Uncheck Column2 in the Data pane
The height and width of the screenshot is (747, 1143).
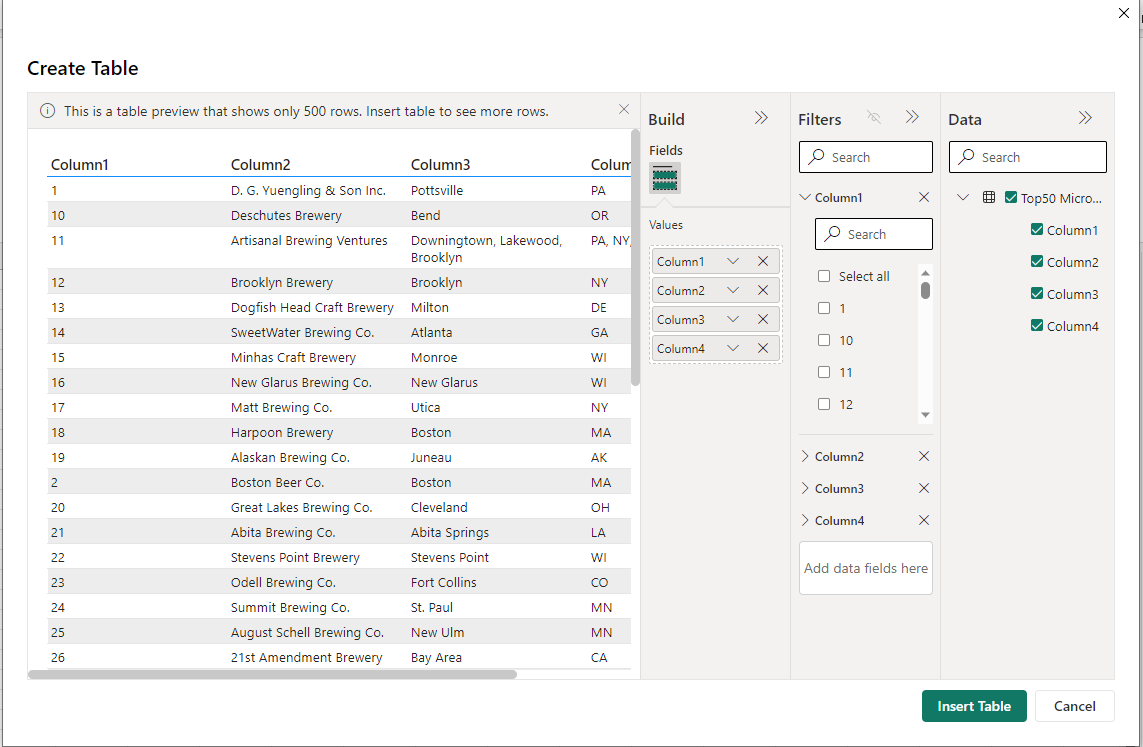(x=1037, y=262)
